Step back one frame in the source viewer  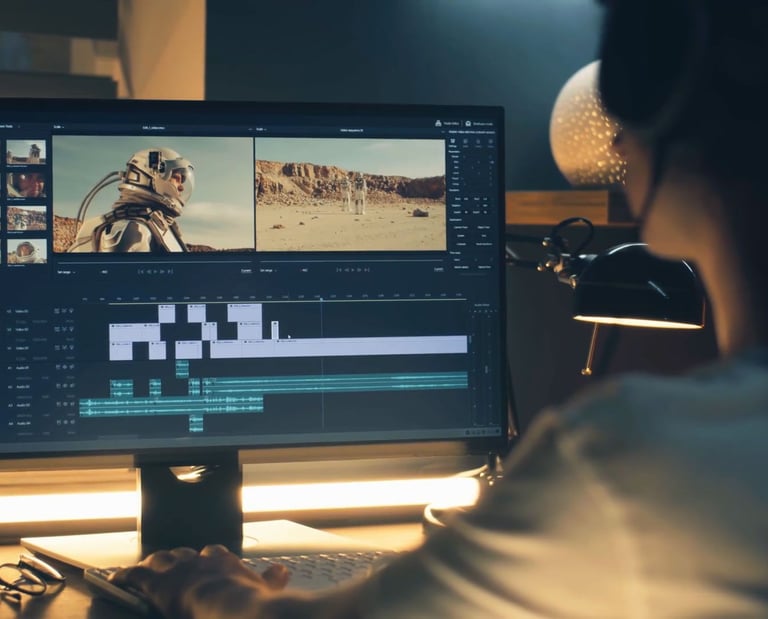pyautogui.click(x=148, y=271)
